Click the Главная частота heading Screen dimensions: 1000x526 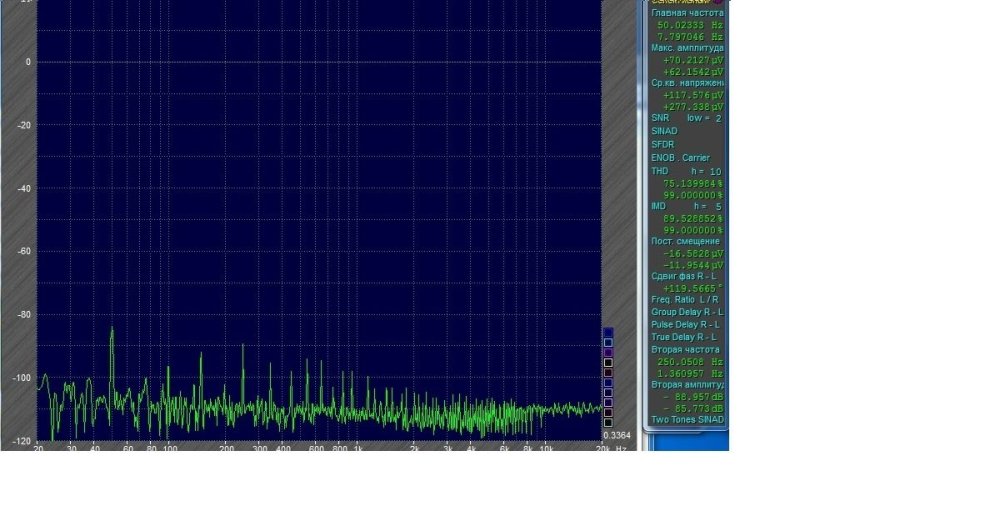tap(687, 13)
